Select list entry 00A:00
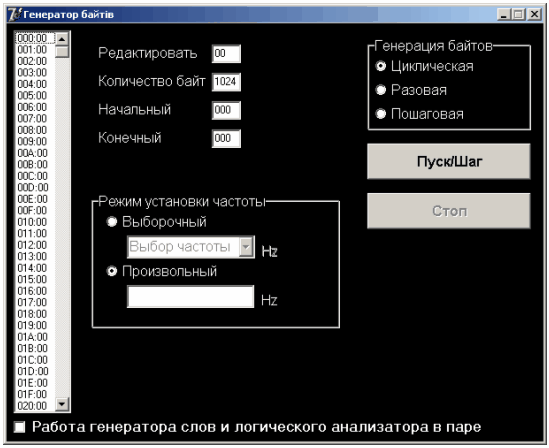The width and height of the screenshot is (549, 448). click(x=33, y=153)
